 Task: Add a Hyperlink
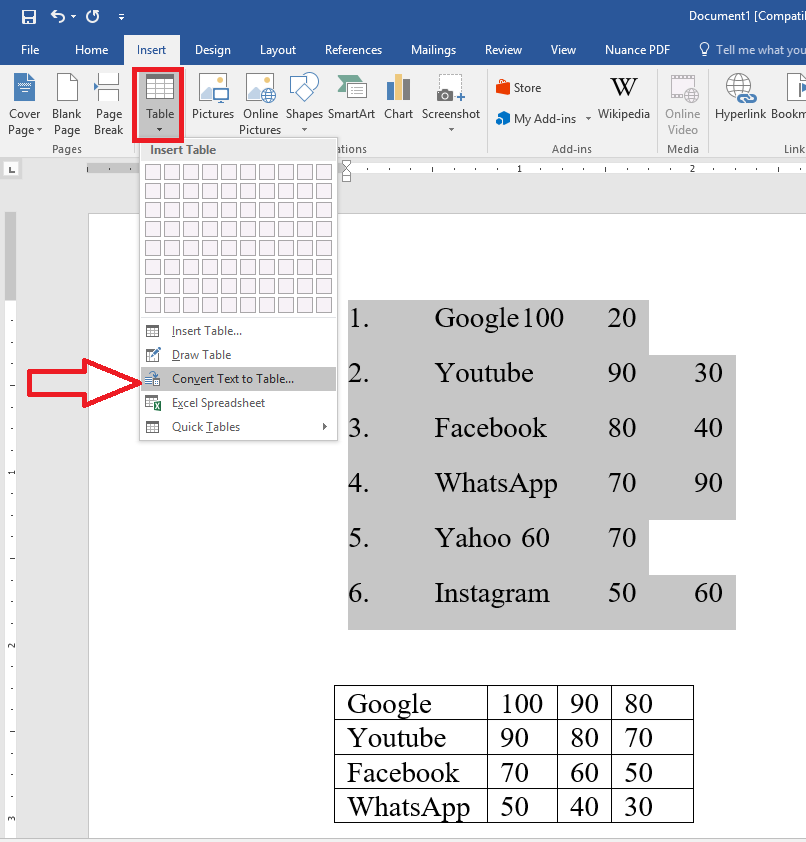point(740,100)
